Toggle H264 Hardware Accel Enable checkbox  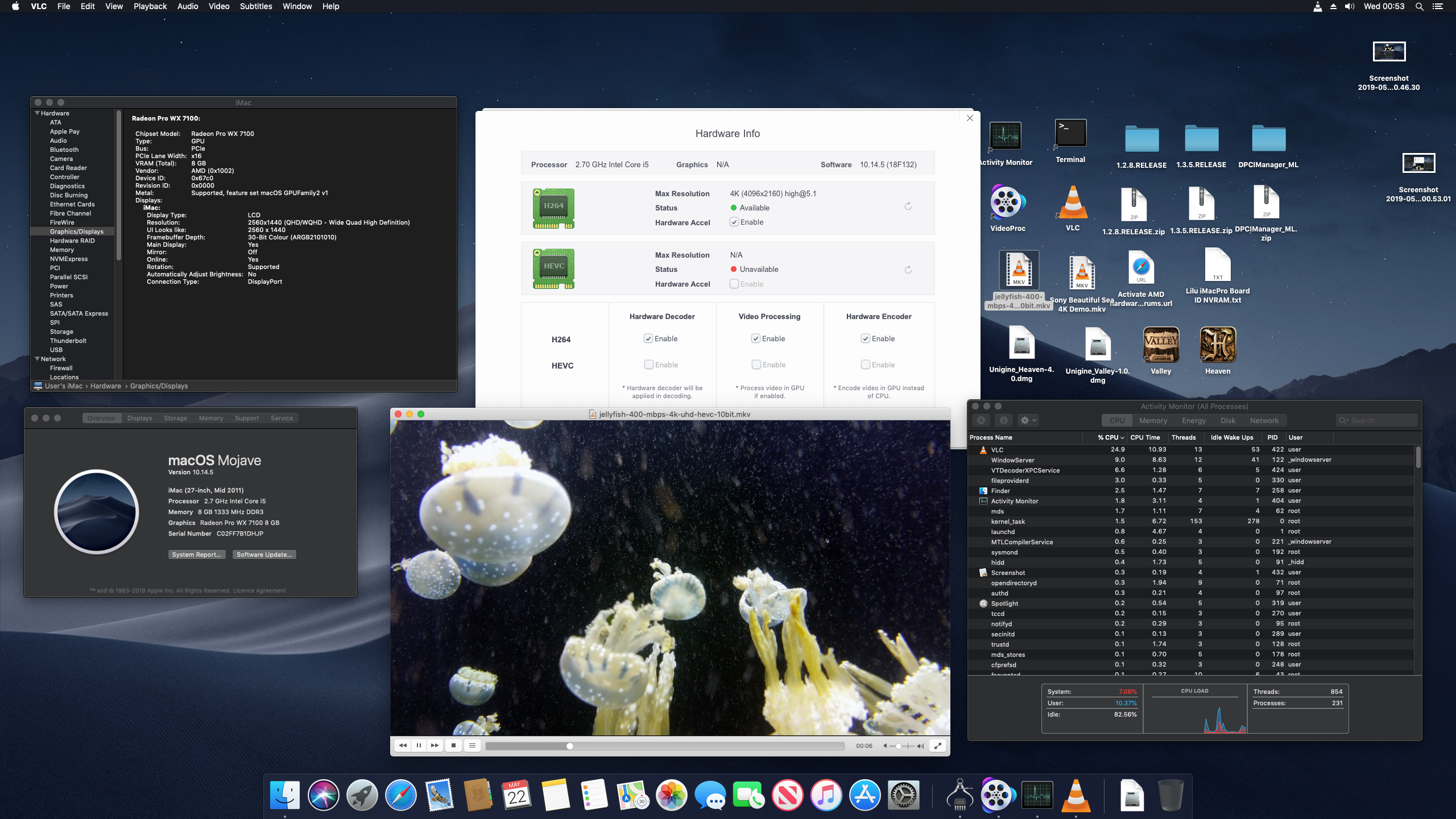(734, 222)
